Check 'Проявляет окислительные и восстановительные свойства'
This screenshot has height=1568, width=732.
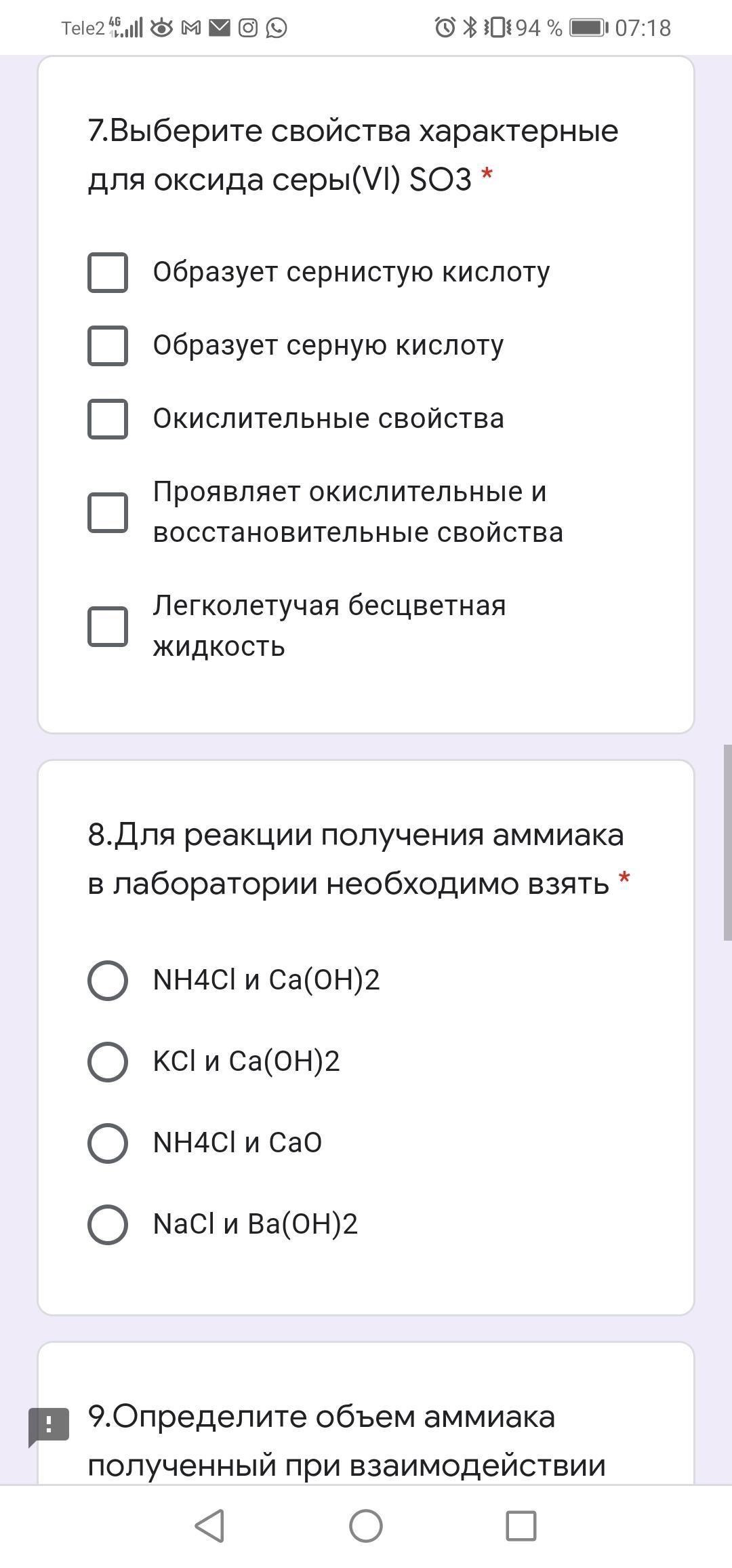click(x=108, y=512)
